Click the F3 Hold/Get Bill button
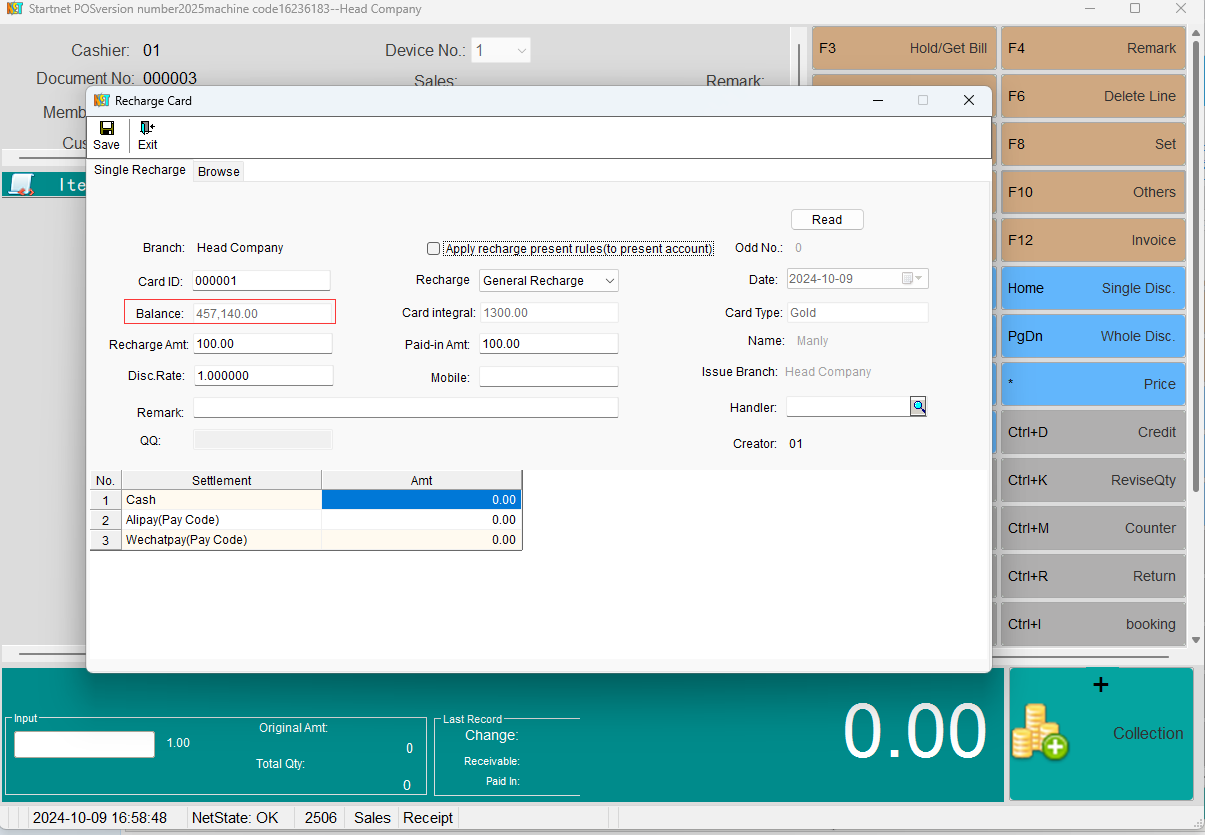 (x=904, y=48)
